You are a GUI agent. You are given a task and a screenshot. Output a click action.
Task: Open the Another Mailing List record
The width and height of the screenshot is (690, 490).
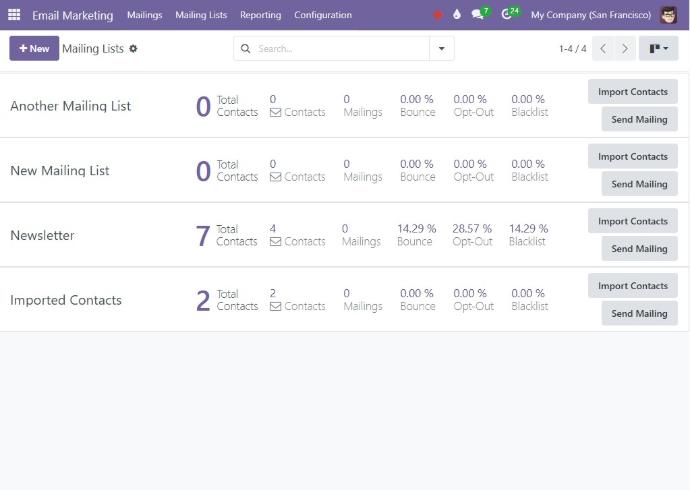pyautogui.click(x=70, y=106)
